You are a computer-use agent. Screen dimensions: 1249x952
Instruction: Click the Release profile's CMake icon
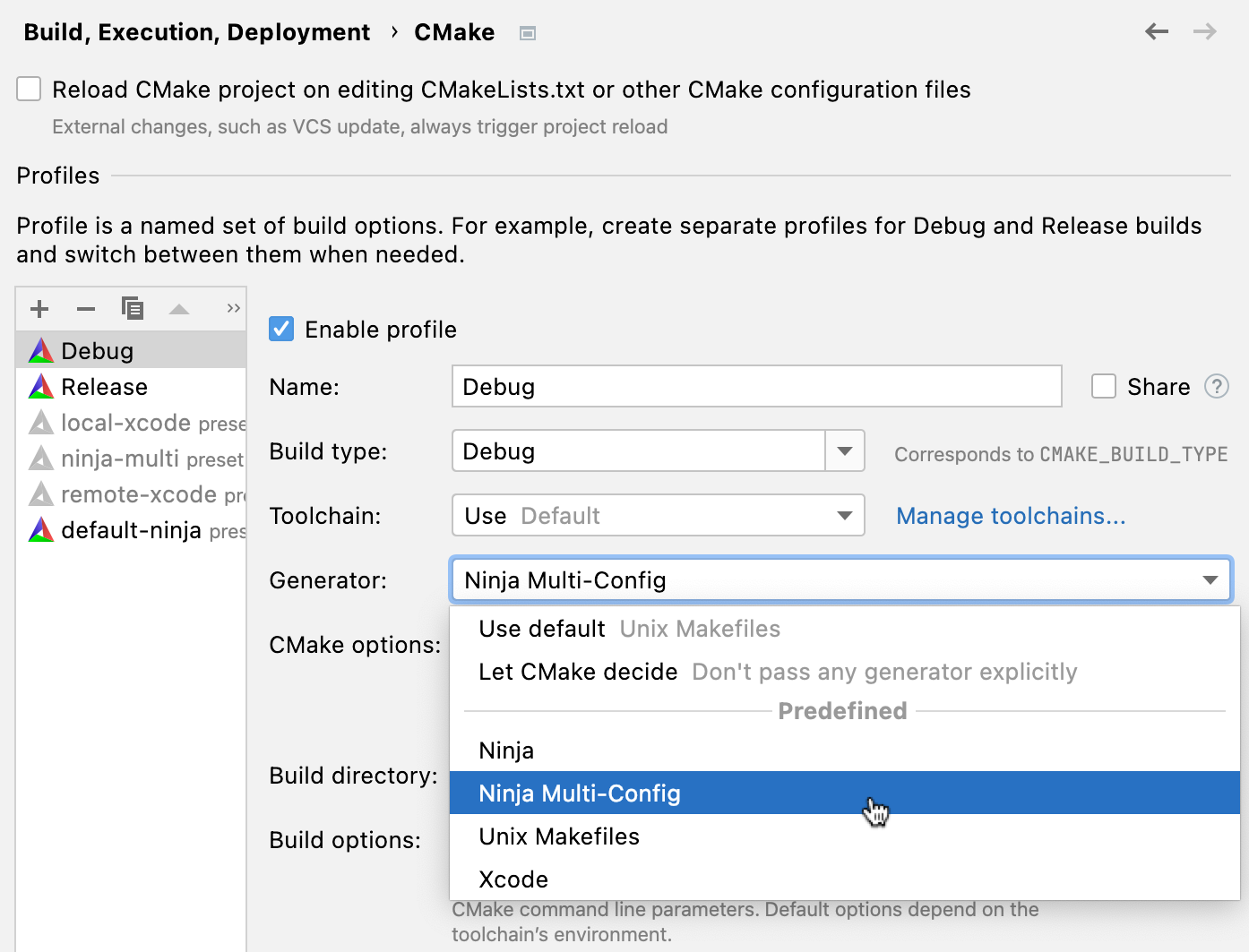tap(41, 386)
